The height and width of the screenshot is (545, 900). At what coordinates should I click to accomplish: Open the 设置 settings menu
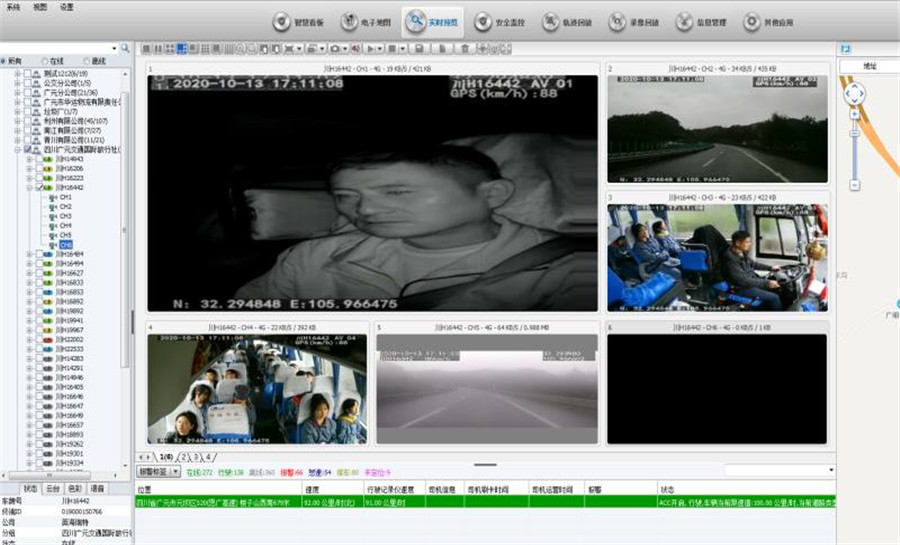pyautogui.click(x=66, y=6)
